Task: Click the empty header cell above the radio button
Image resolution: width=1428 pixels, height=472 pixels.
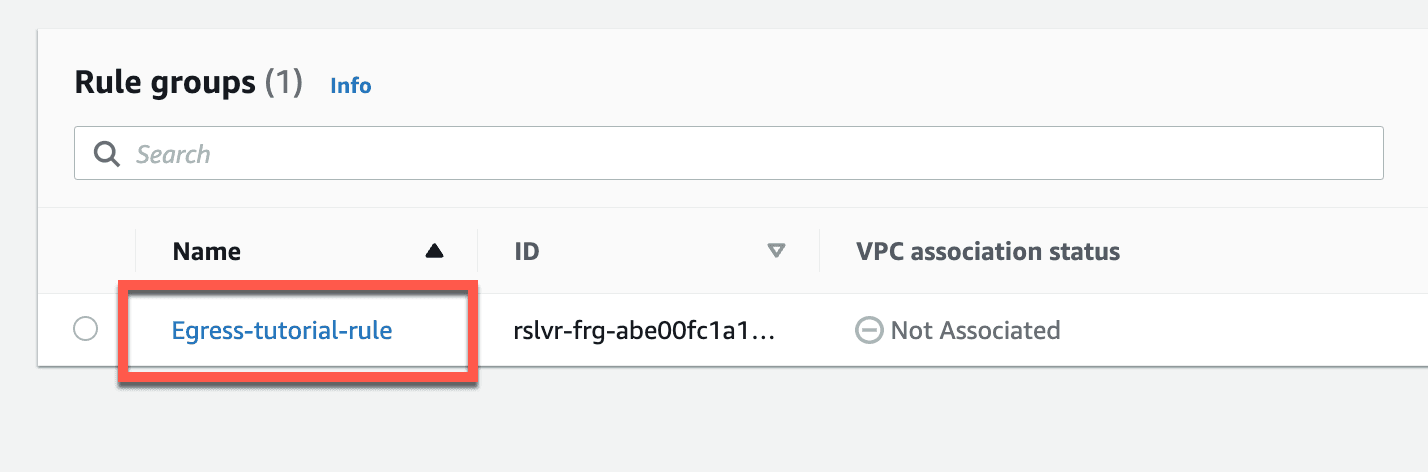Action: point(86,251)
